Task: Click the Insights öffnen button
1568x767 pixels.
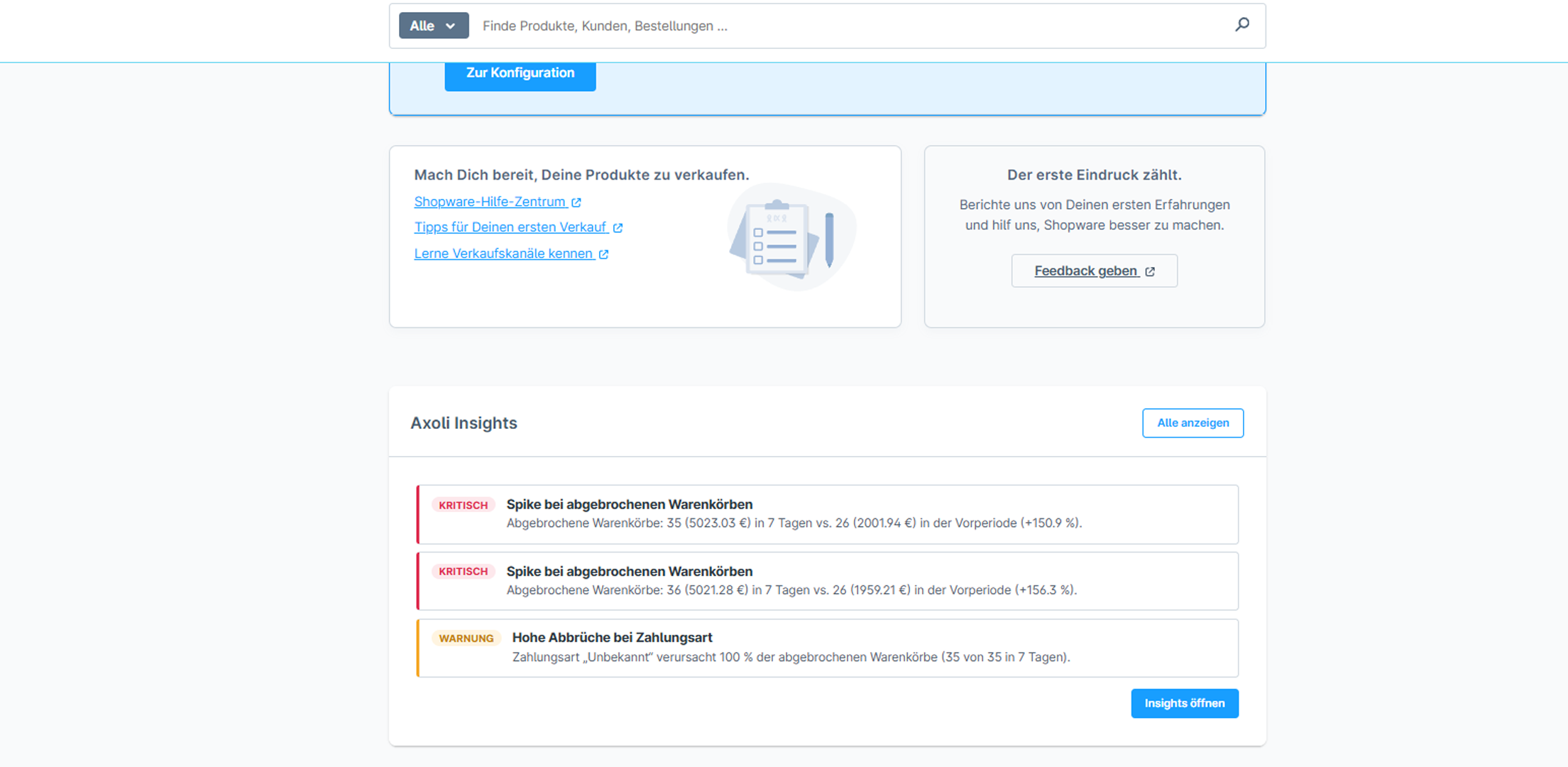Action: [1184, 703]
